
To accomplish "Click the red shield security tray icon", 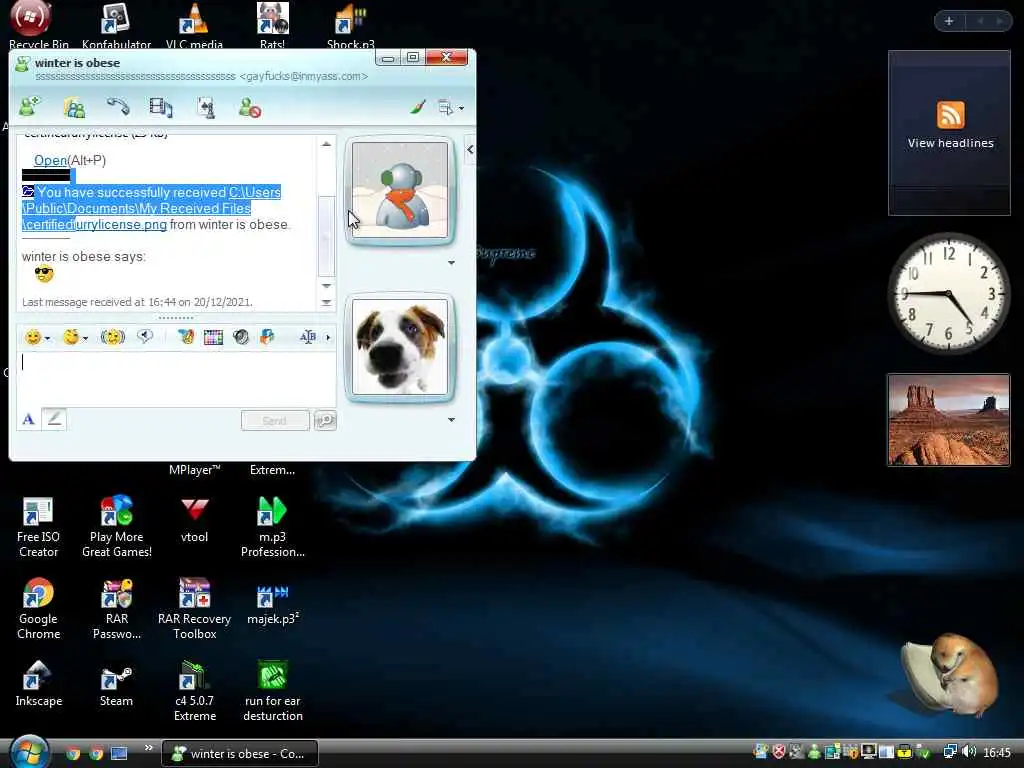I will coord(778,752).
